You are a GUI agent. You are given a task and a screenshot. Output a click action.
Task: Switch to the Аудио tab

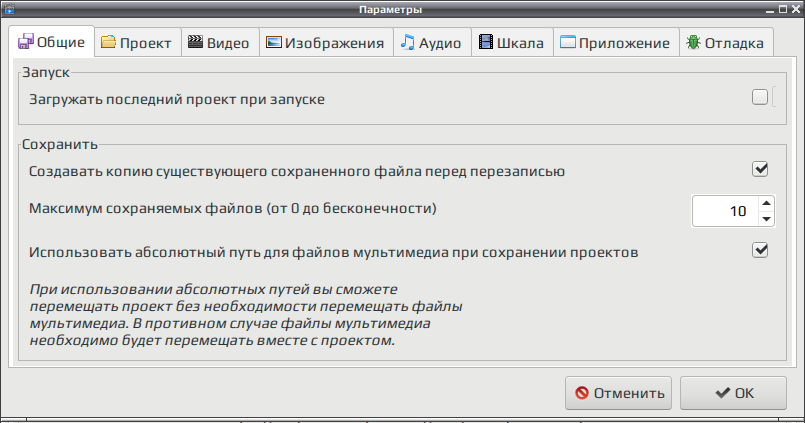(432, 42)
